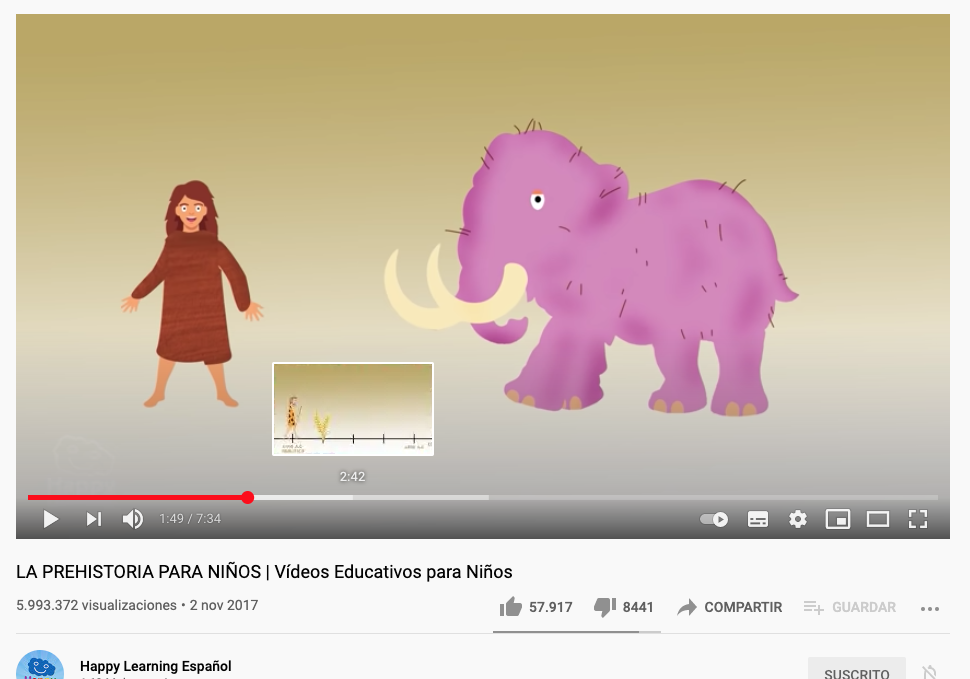This screenshot has height=679, width=970.
Task: Switch to theater mode view
Action: [878, 519]
